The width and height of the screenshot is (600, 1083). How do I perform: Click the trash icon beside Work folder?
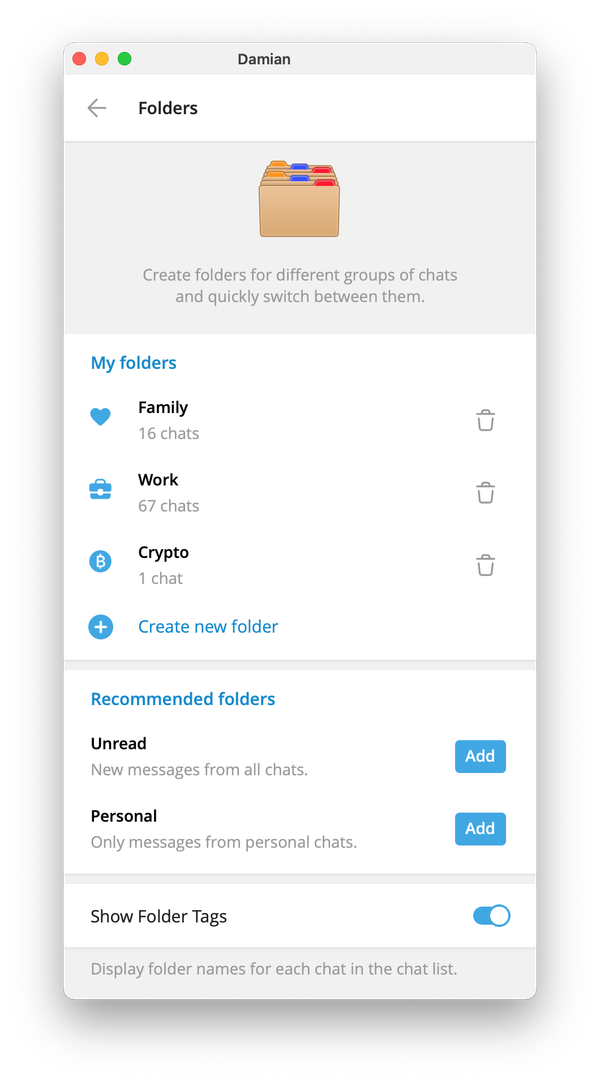coord(486,492)
